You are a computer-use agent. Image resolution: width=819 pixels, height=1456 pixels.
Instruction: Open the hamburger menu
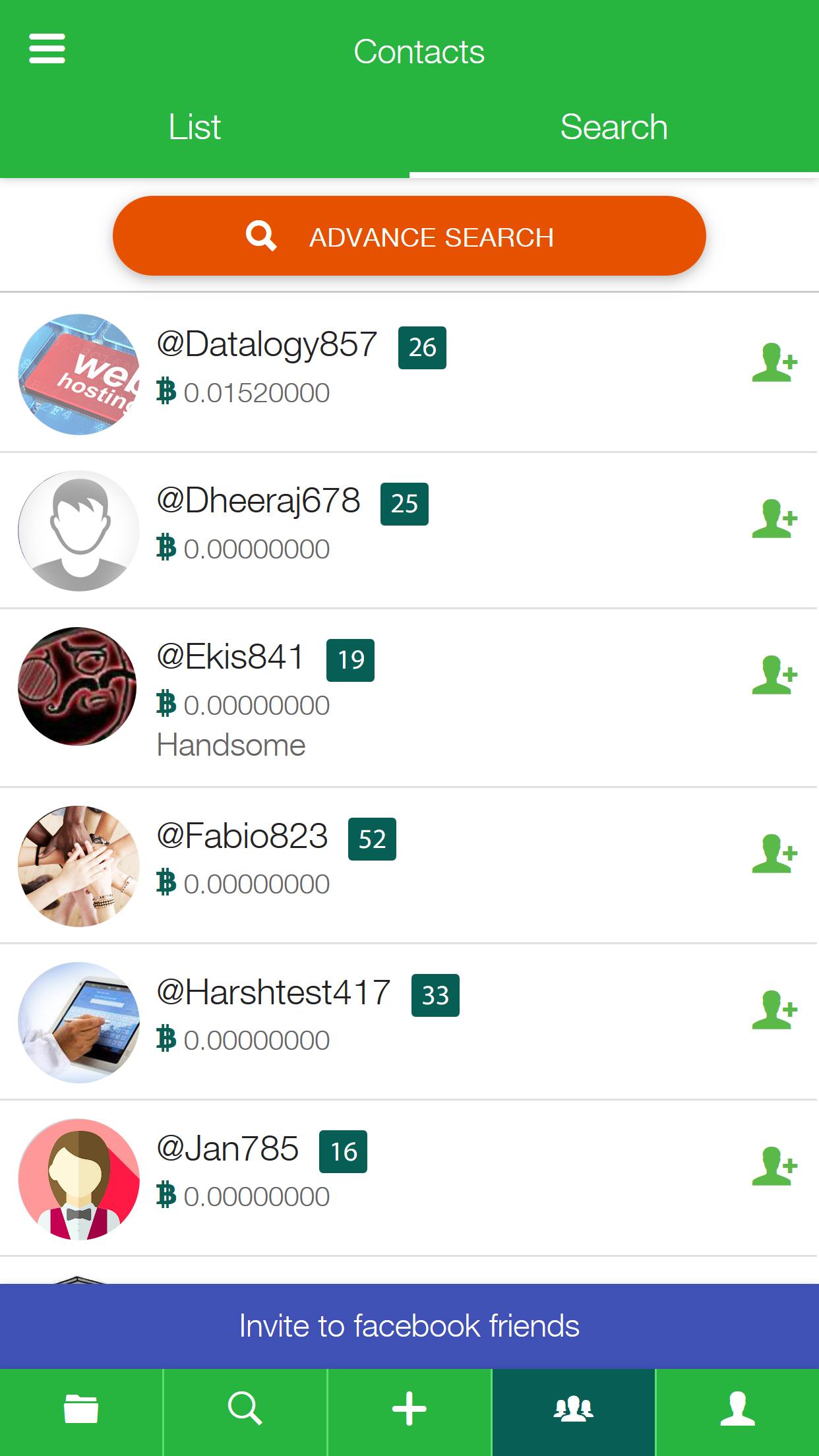[47, 49]
